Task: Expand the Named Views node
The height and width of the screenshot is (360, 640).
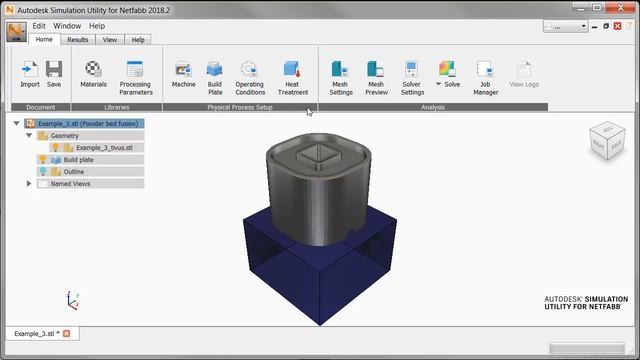Action: click(29, 184)
